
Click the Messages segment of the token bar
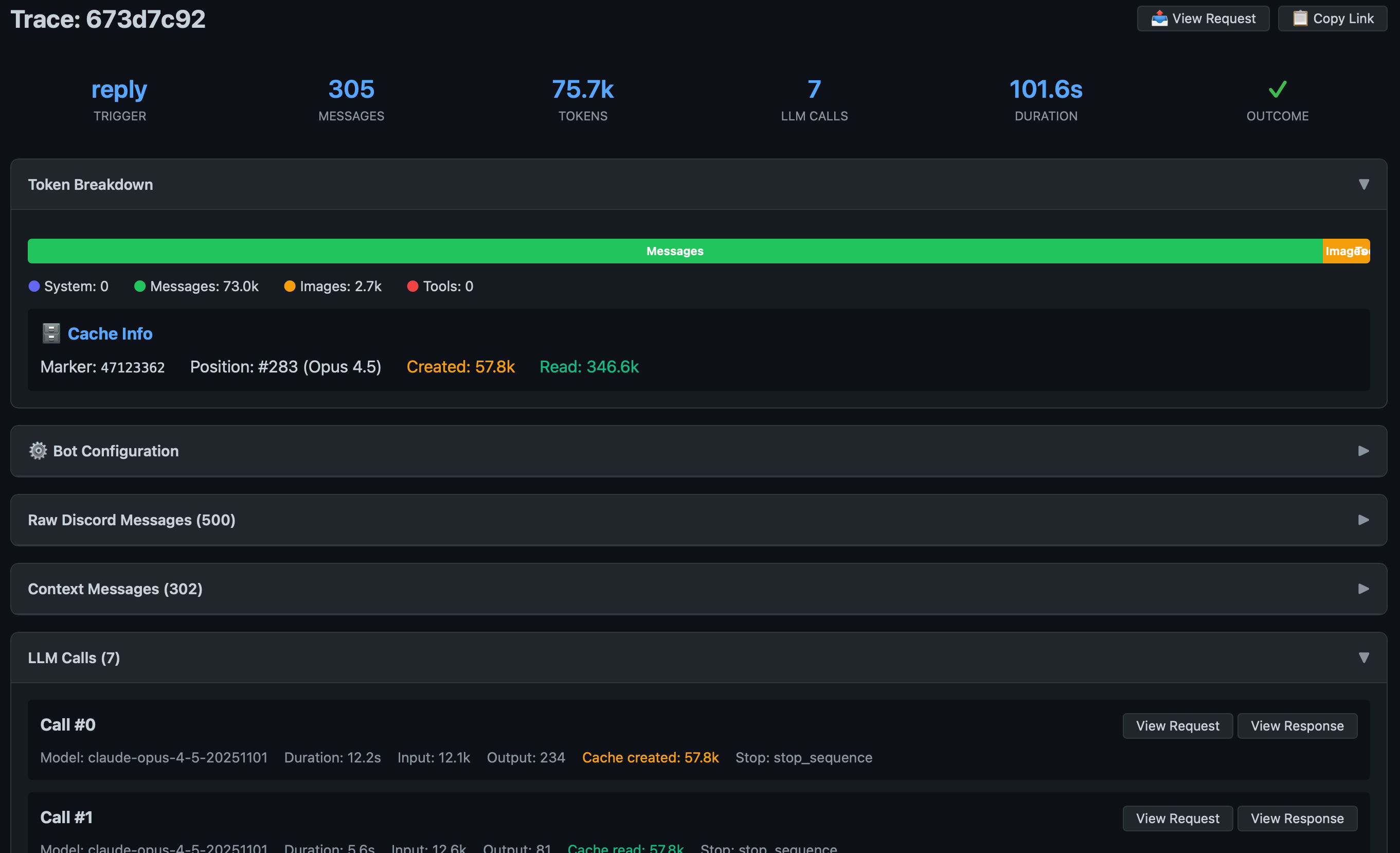point(674,251)
